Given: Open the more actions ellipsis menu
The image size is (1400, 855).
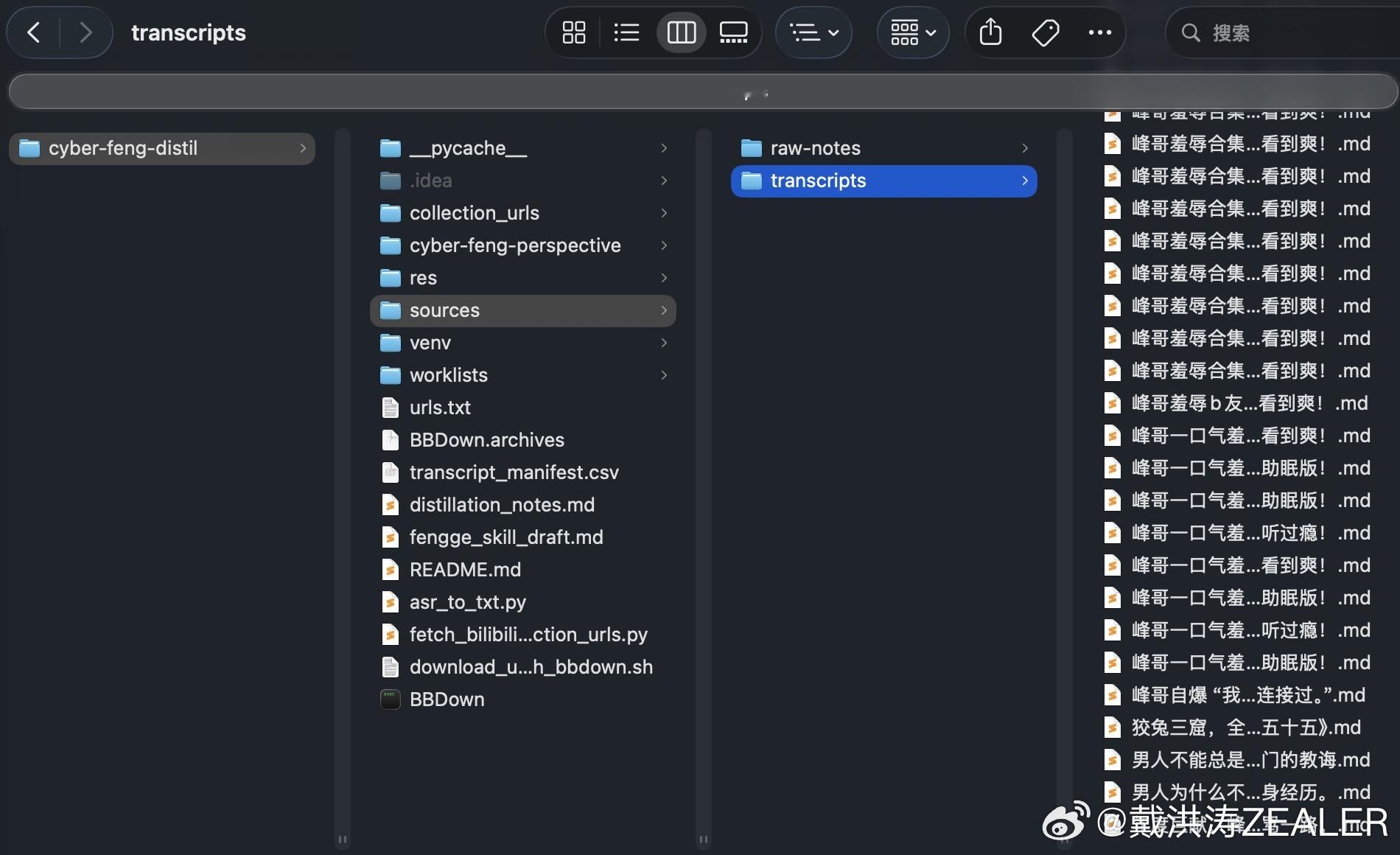Looking at the screenshot, I should 1100,32.
